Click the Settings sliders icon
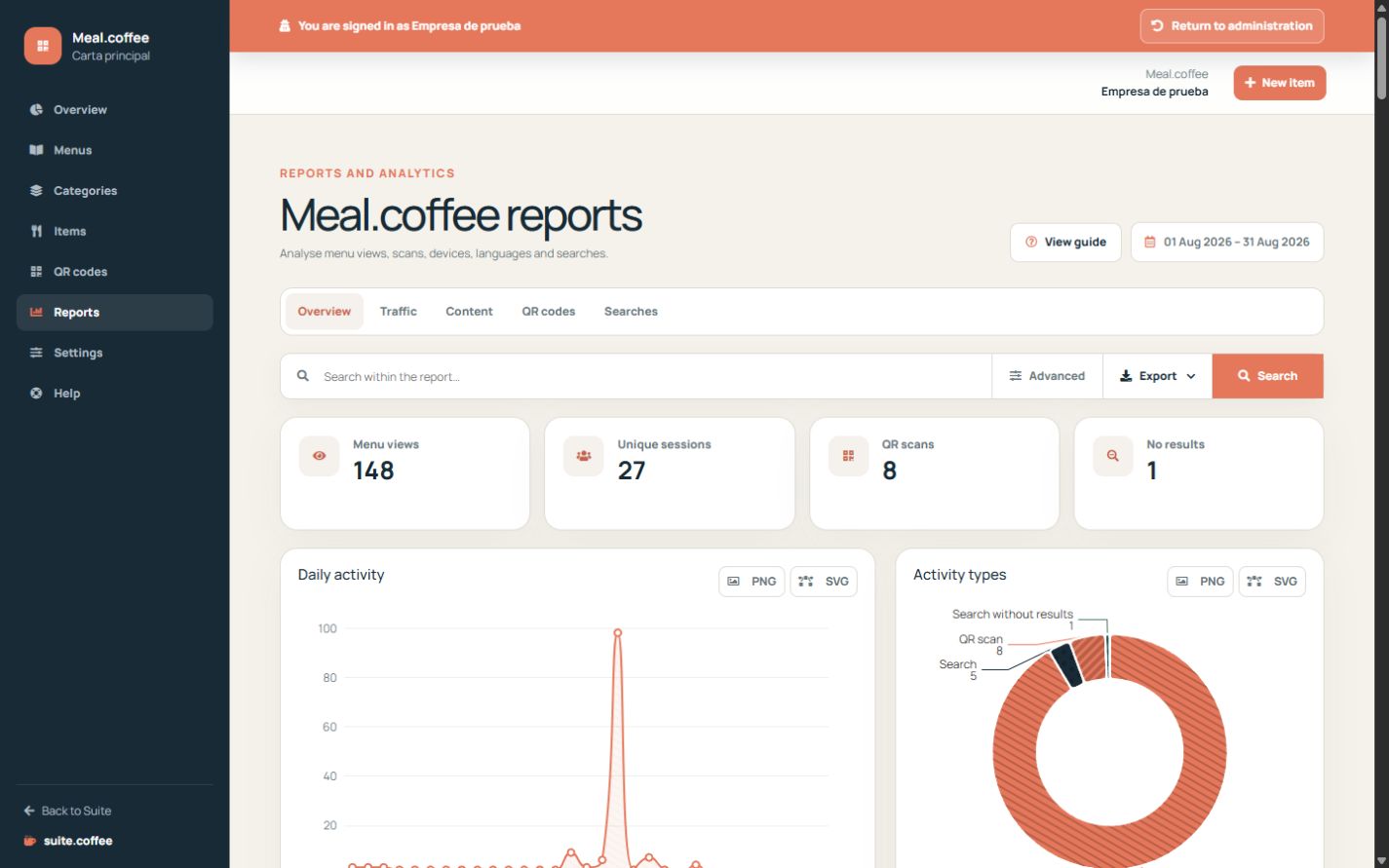 tap(36, 353)
